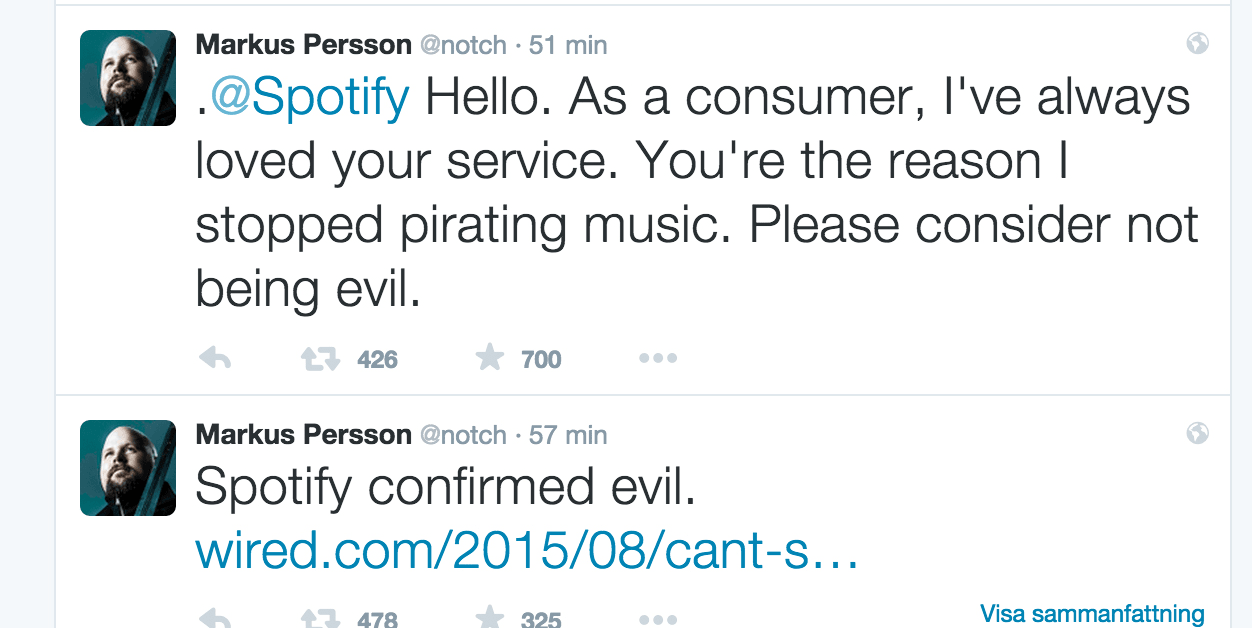Open the "57 min" timestamp permalink

click(568, 435)
